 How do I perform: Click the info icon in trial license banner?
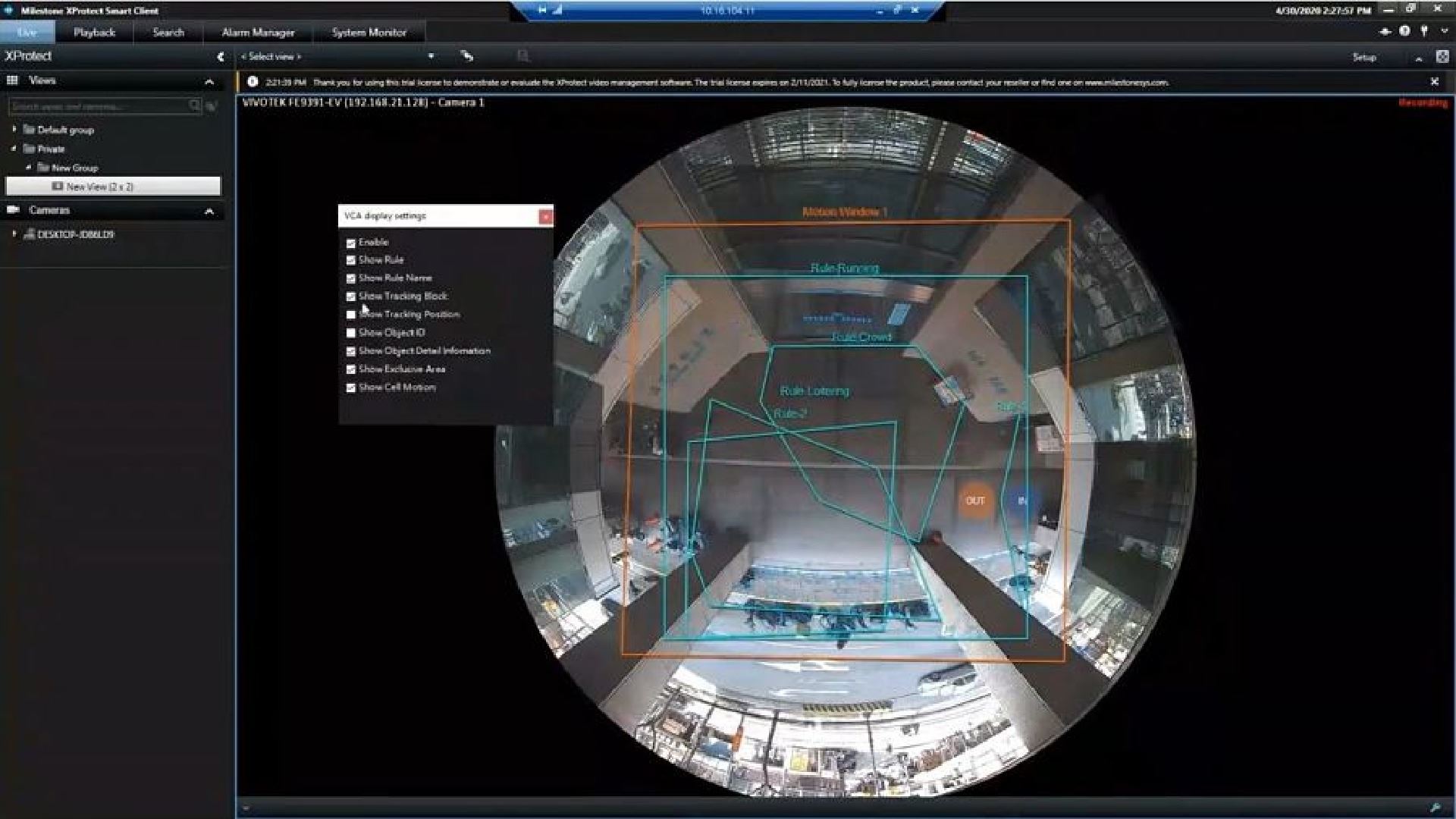[x=253, y=82]
